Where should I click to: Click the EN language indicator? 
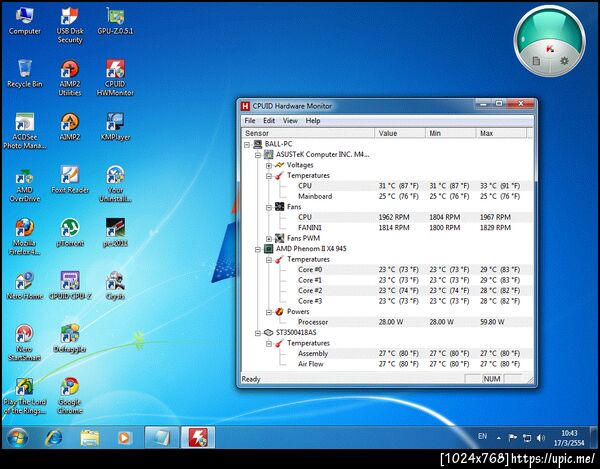pos(483,436)
